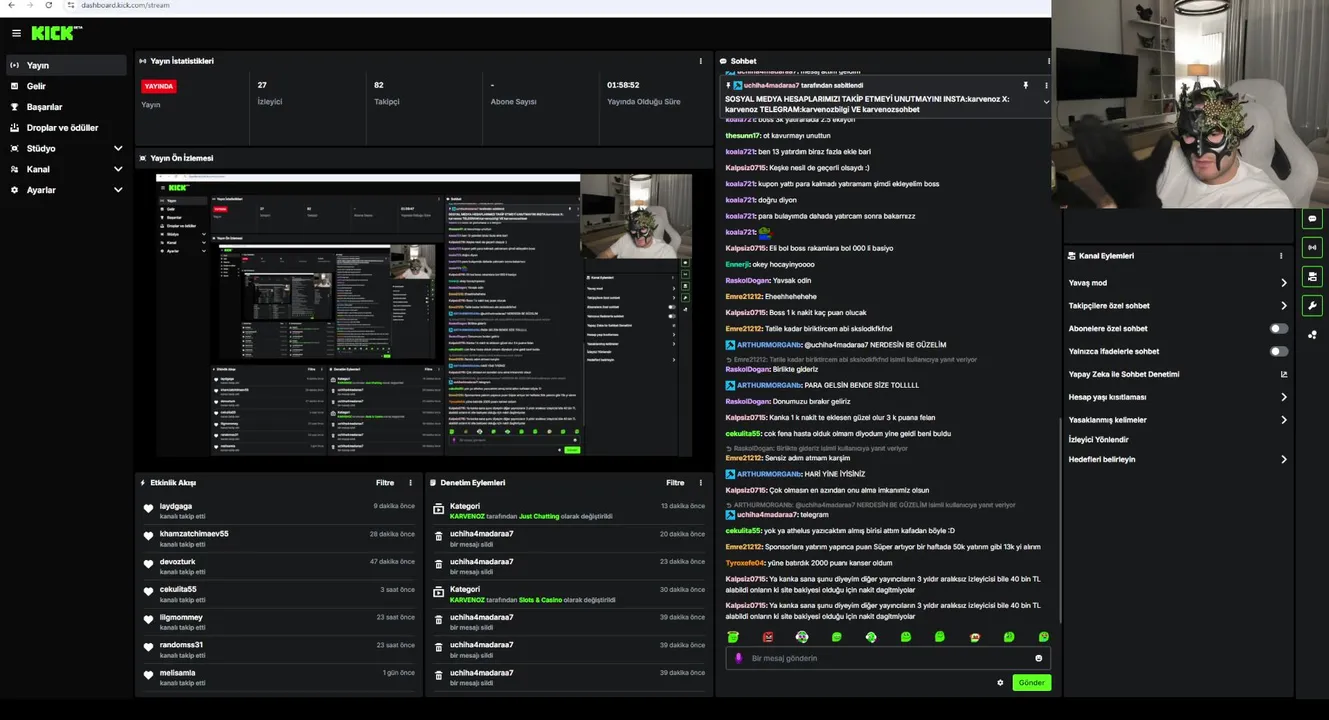
Task: Open the hamburger menu beside the KICK logo
Action: [x=16, y=33]
